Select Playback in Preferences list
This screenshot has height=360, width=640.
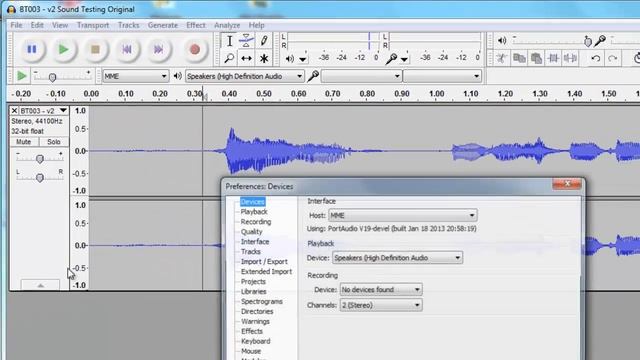[254, 212]
